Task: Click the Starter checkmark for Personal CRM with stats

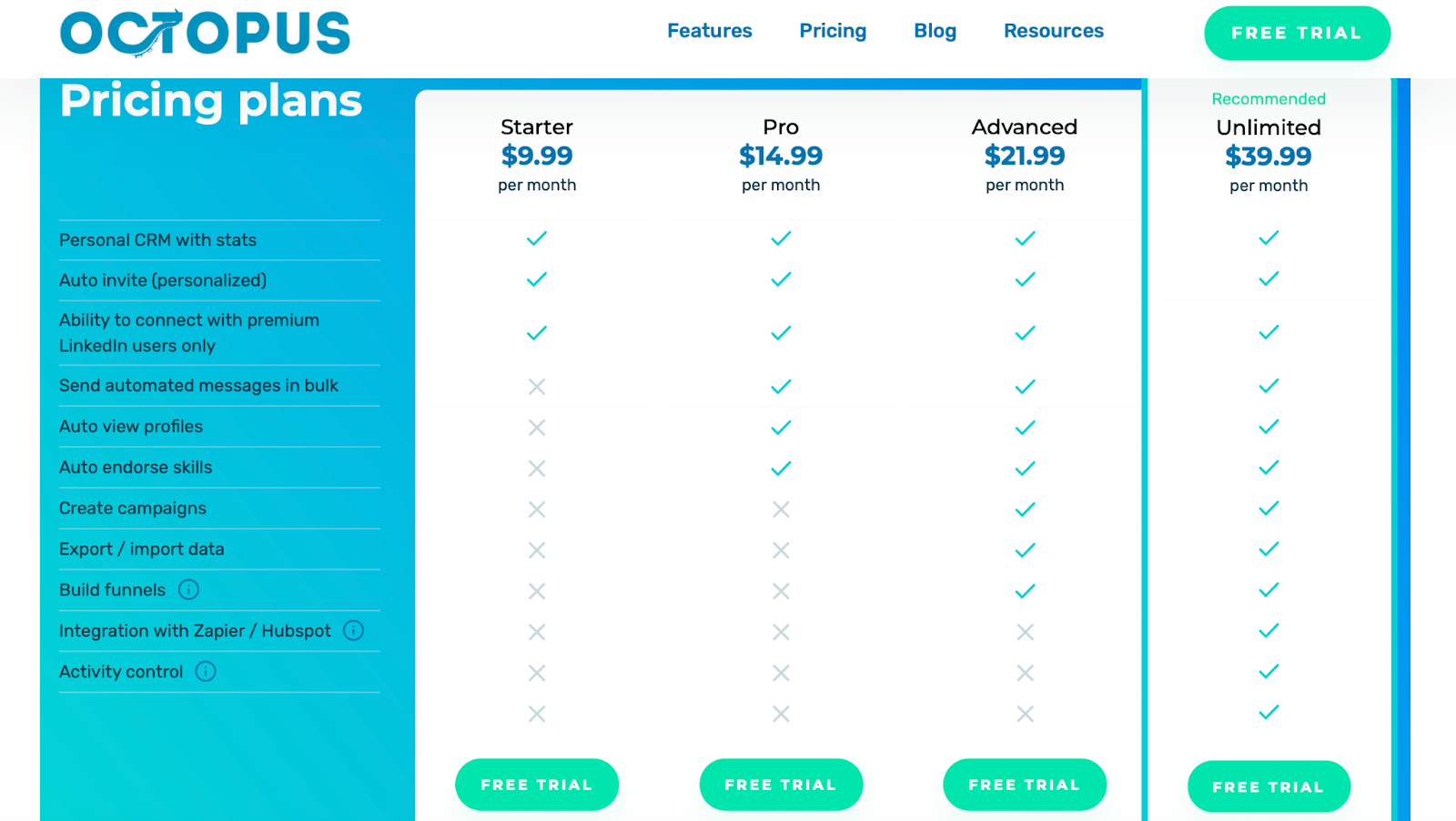Action: [537, 238]
